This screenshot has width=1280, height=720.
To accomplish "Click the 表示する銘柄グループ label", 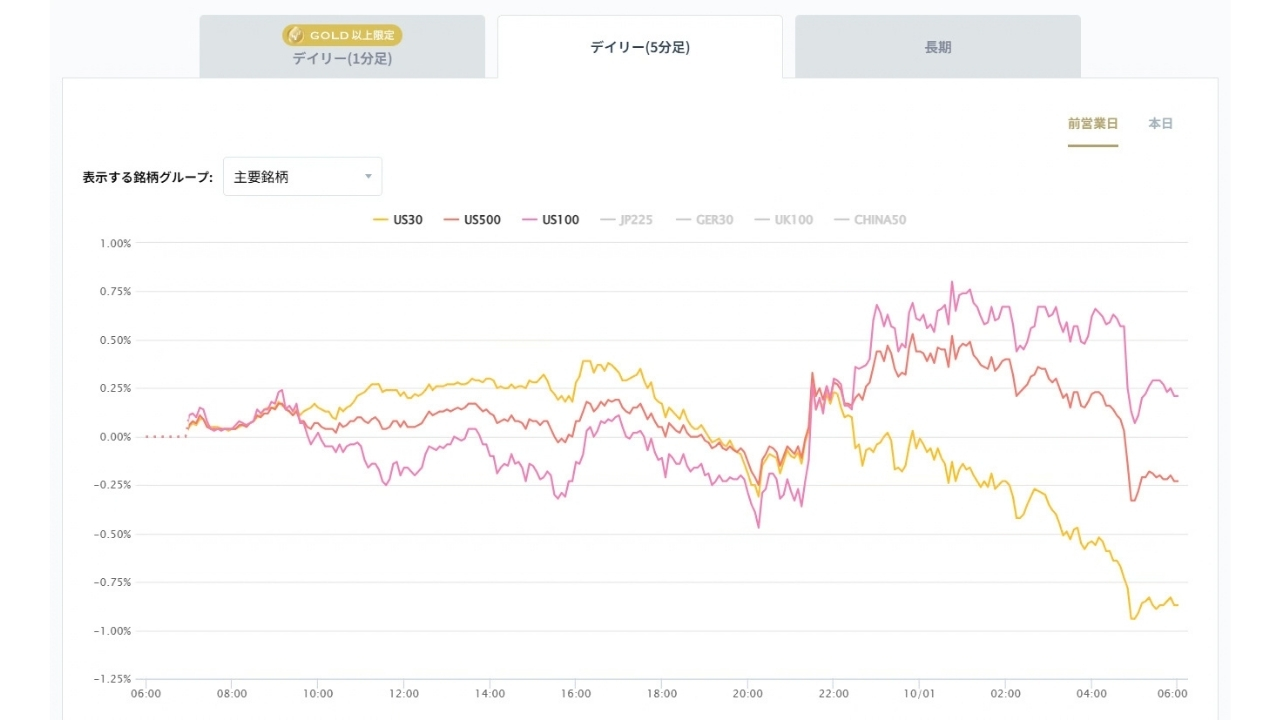I will tap(147, 177).
